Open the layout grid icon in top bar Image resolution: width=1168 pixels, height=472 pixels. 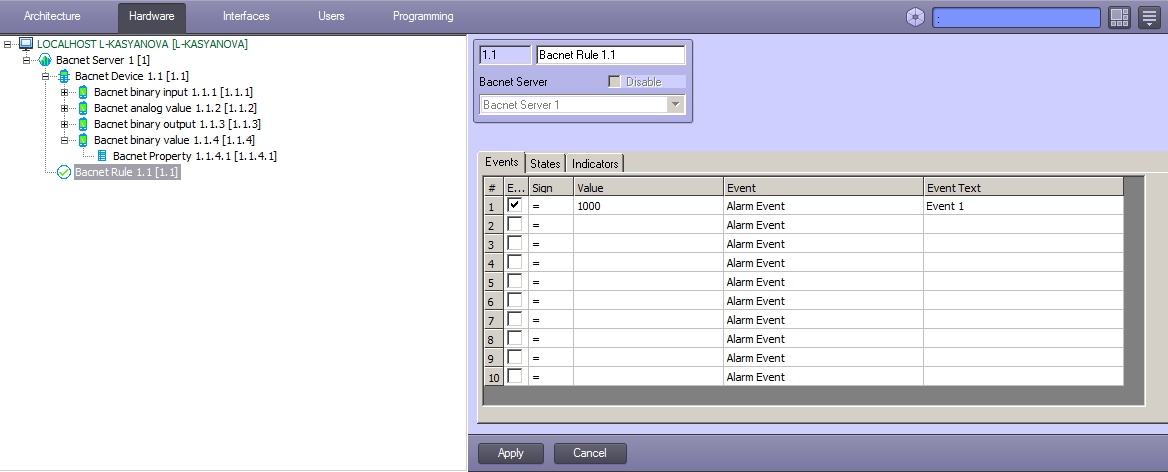(1120, 17)
